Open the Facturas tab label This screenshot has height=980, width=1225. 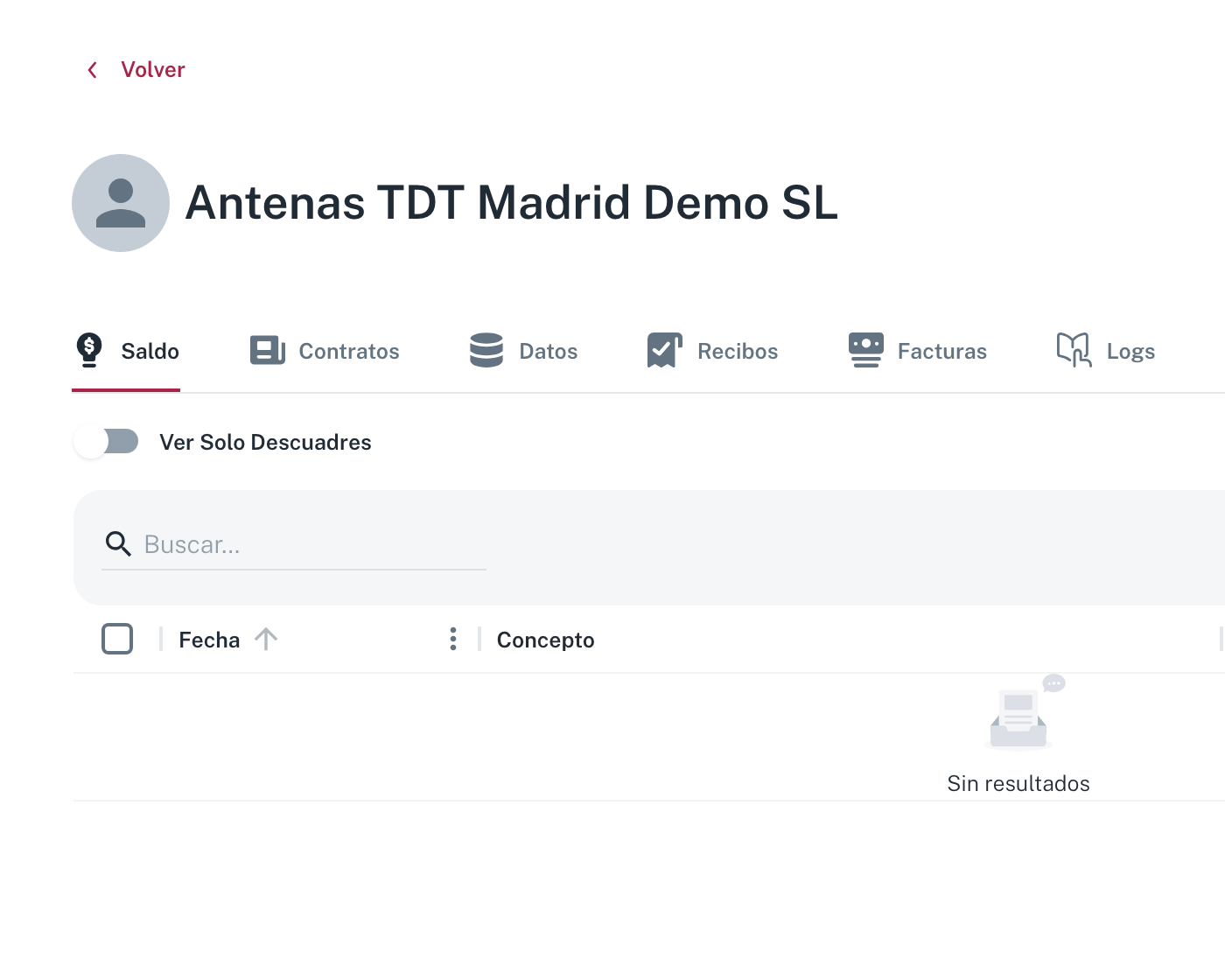[x=942, y=351]
